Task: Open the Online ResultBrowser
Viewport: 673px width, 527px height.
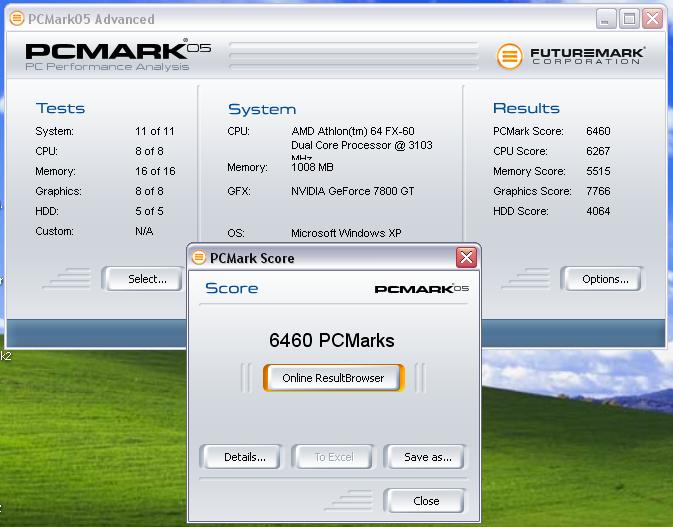Action: pos(333,378)
